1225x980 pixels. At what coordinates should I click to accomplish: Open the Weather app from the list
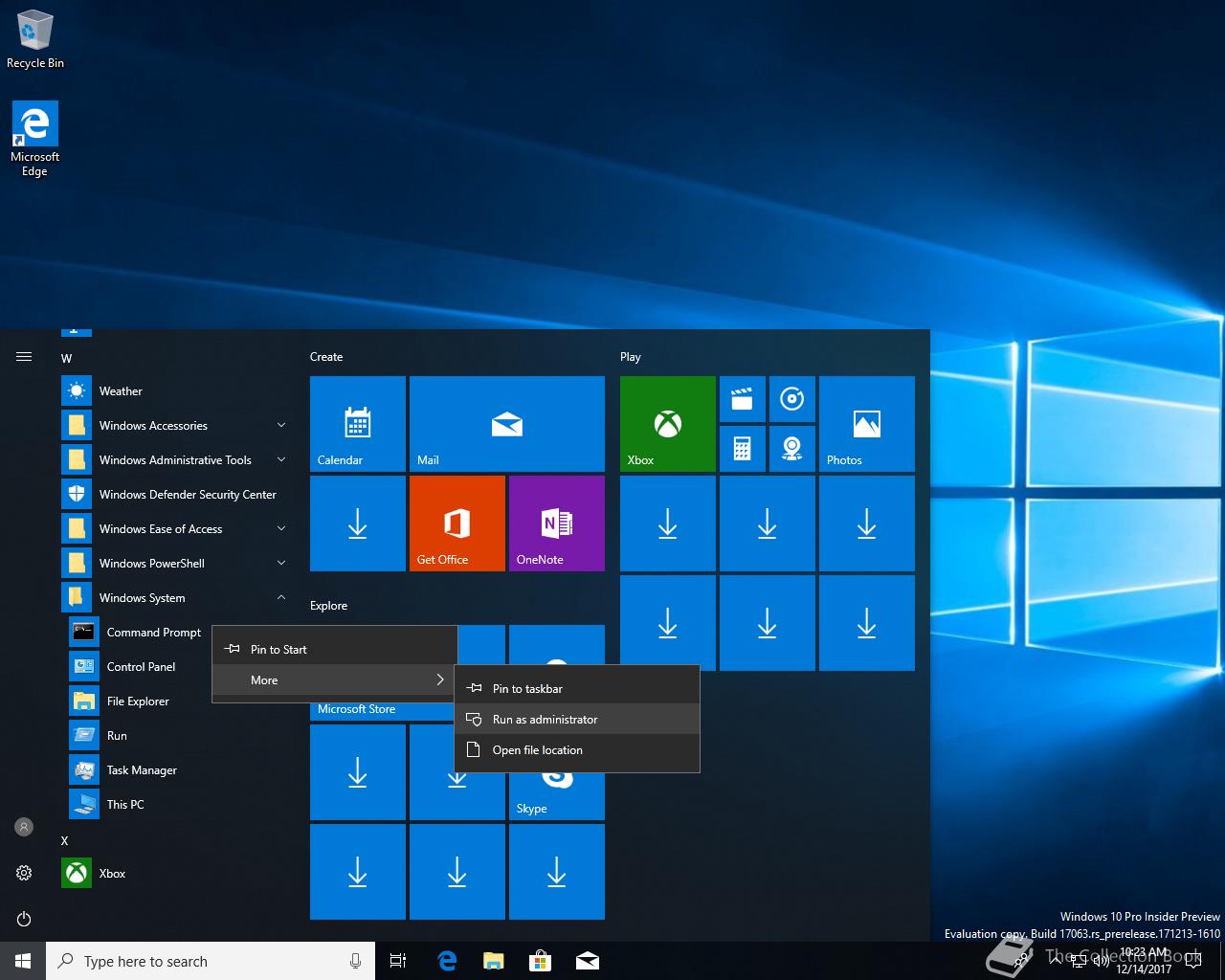coord(176,391)
